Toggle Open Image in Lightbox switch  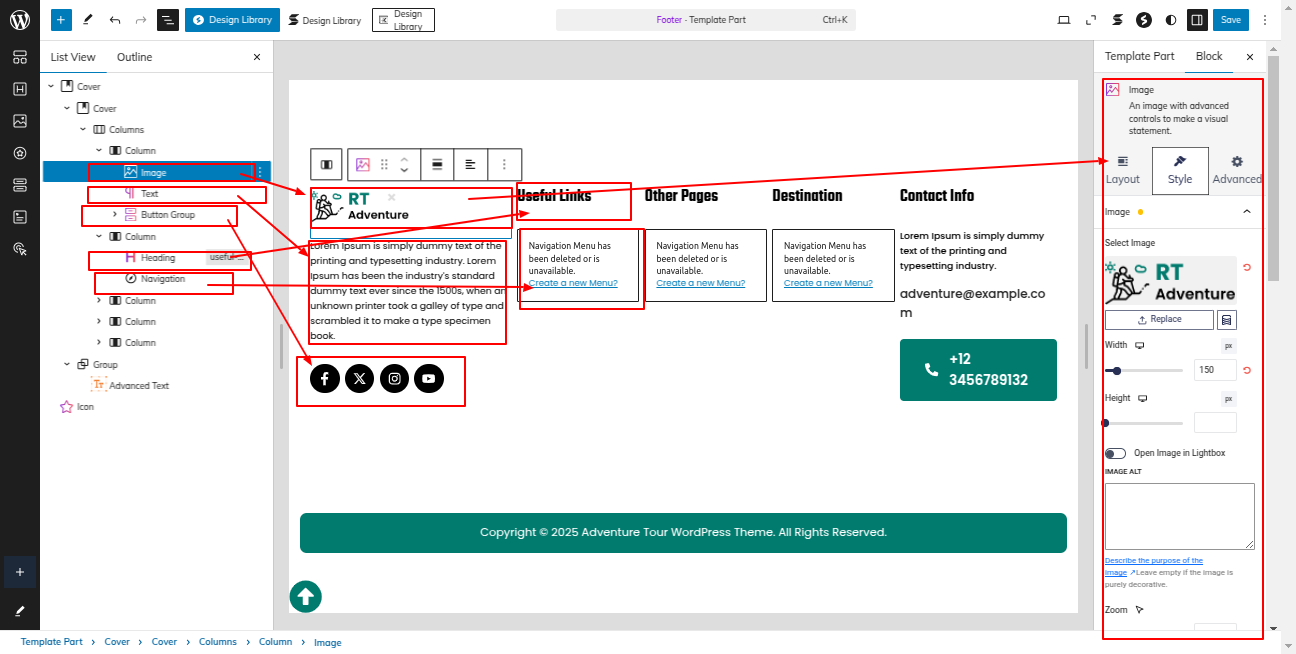click(1114, 453)
